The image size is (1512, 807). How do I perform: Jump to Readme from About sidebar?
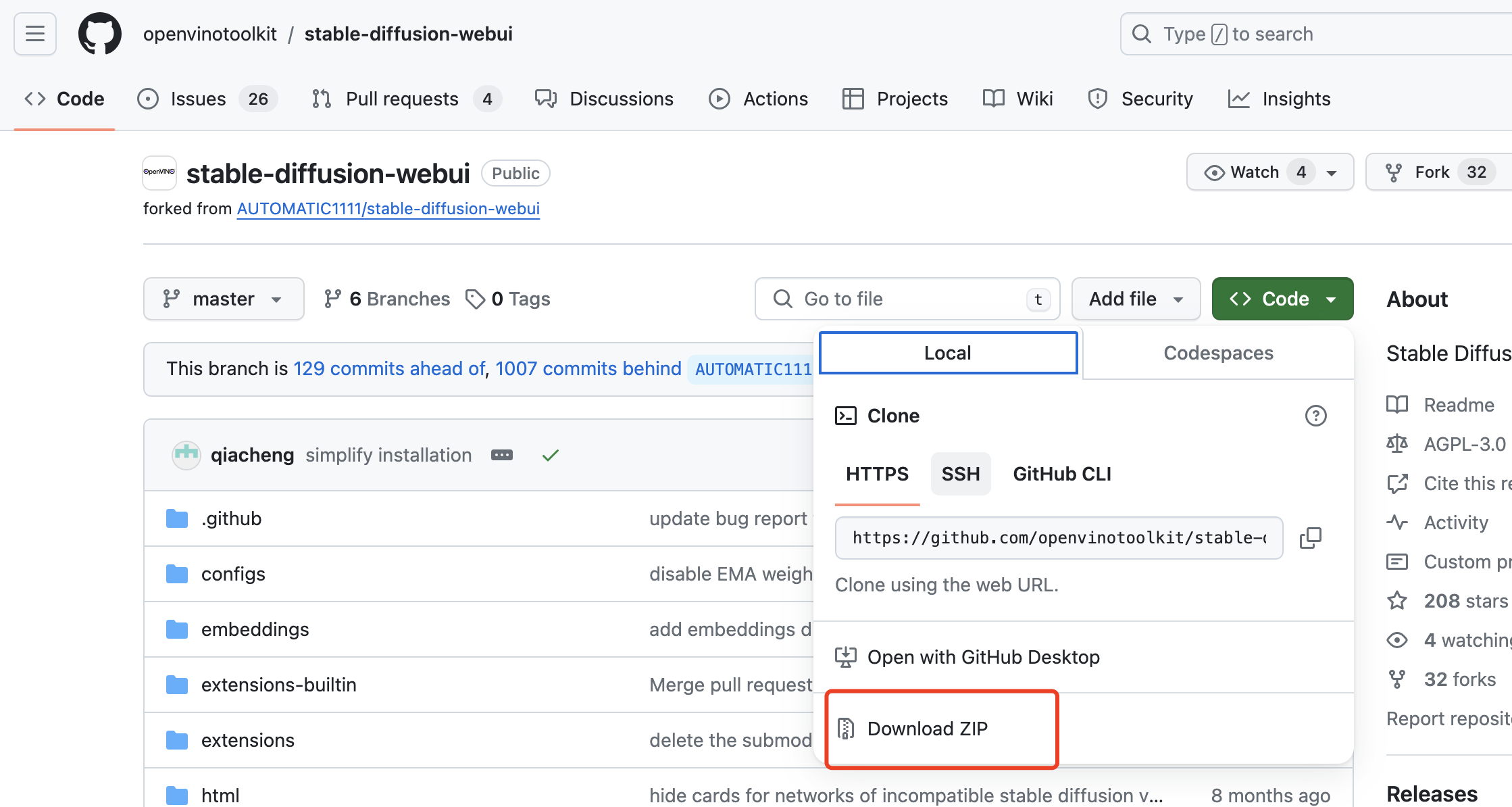pos(1440,405)
